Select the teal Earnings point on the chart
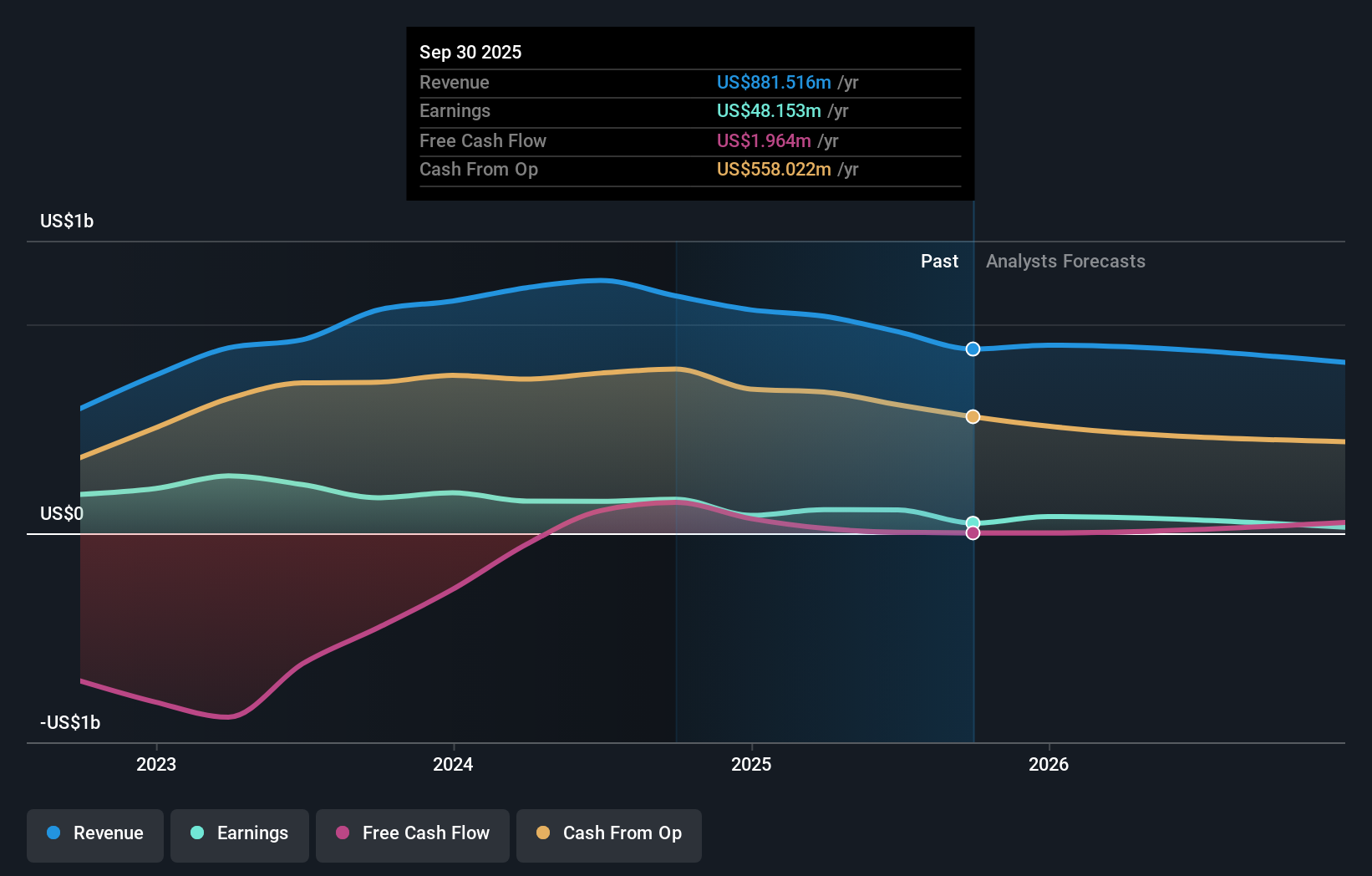This screenshot has height=876, width=1372. 972,522
